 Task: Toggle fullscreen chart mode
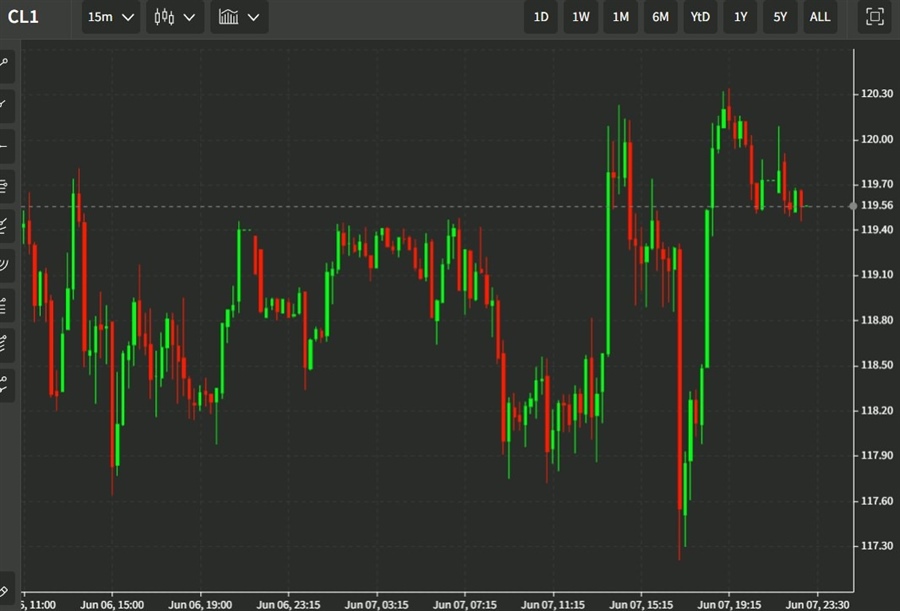pyautogui.click(x=874, y=17)
